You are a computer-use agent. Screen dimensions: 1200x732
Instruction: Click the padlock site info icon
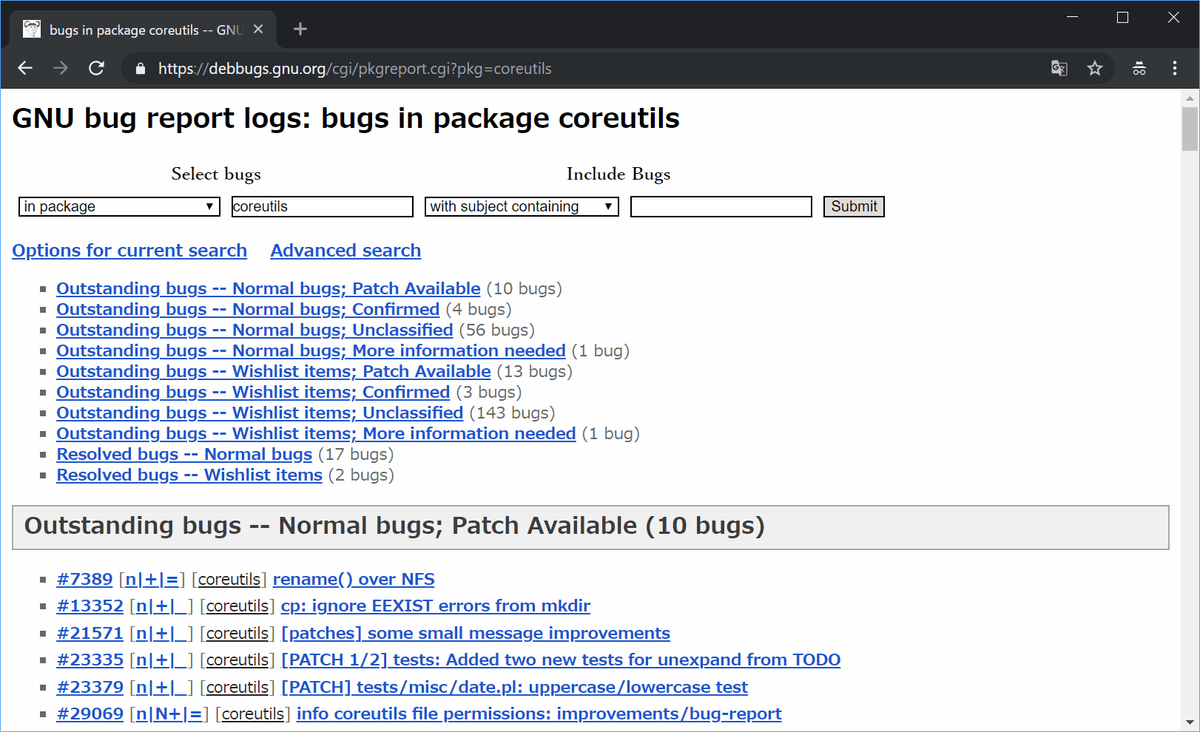pyautogui.click(x=139, y=69)
